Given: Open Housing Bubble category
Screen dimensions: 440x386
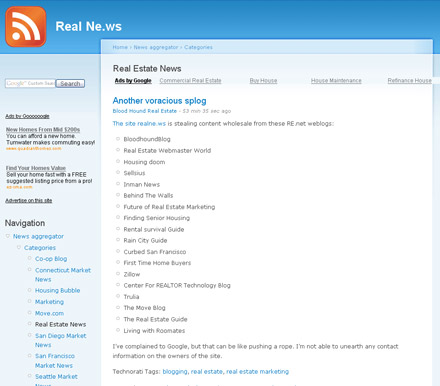Looking at the screenshot, I should coord(57,291).
